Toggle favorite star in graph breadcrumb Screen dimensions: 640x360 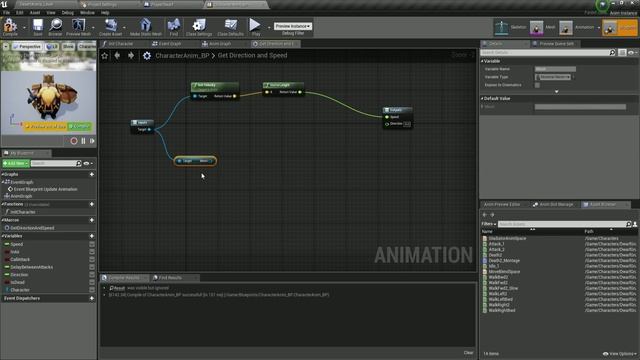tap(104, 56)
